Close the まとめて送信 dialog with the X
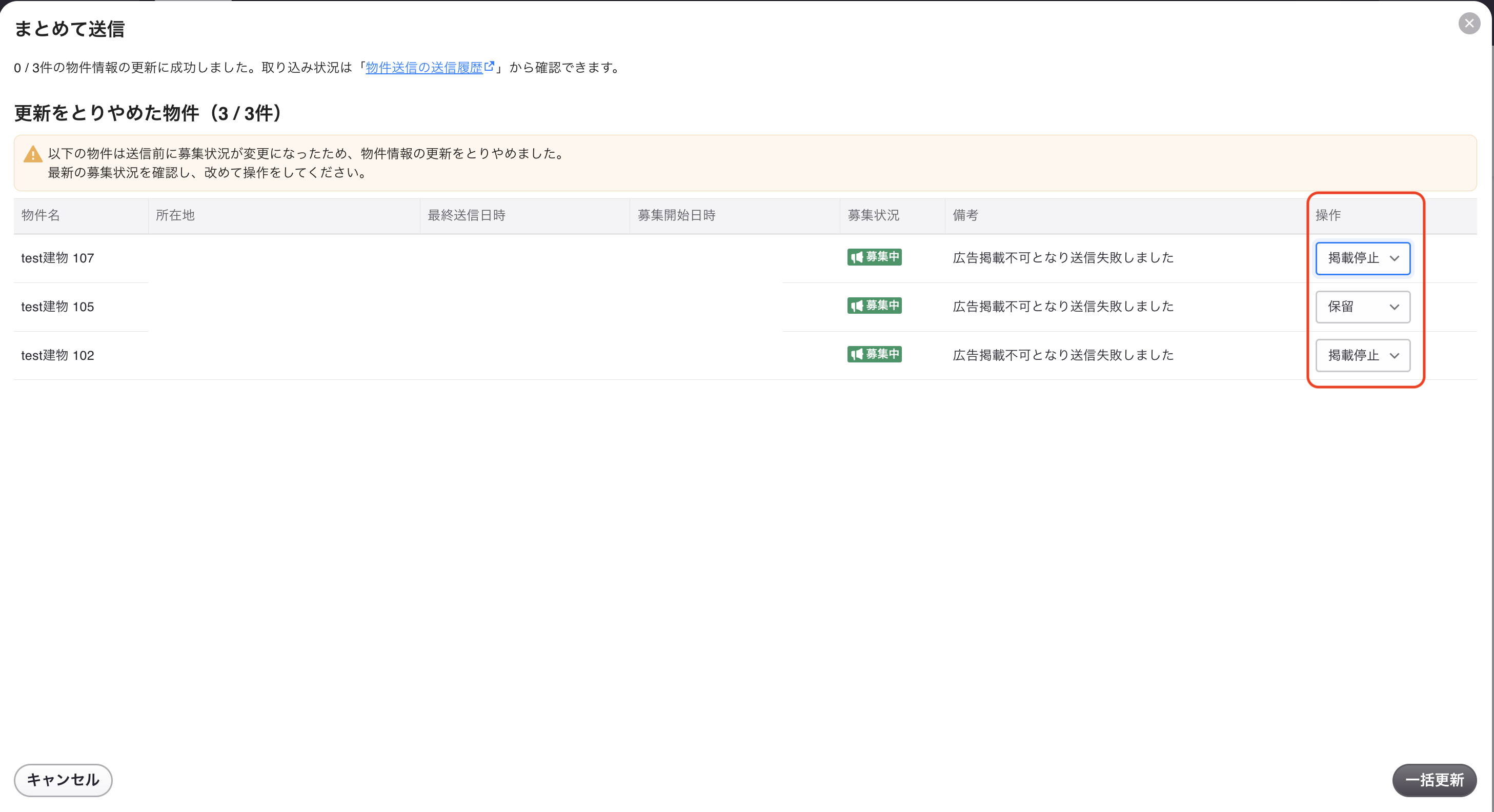 click(x=1469, y=23)
